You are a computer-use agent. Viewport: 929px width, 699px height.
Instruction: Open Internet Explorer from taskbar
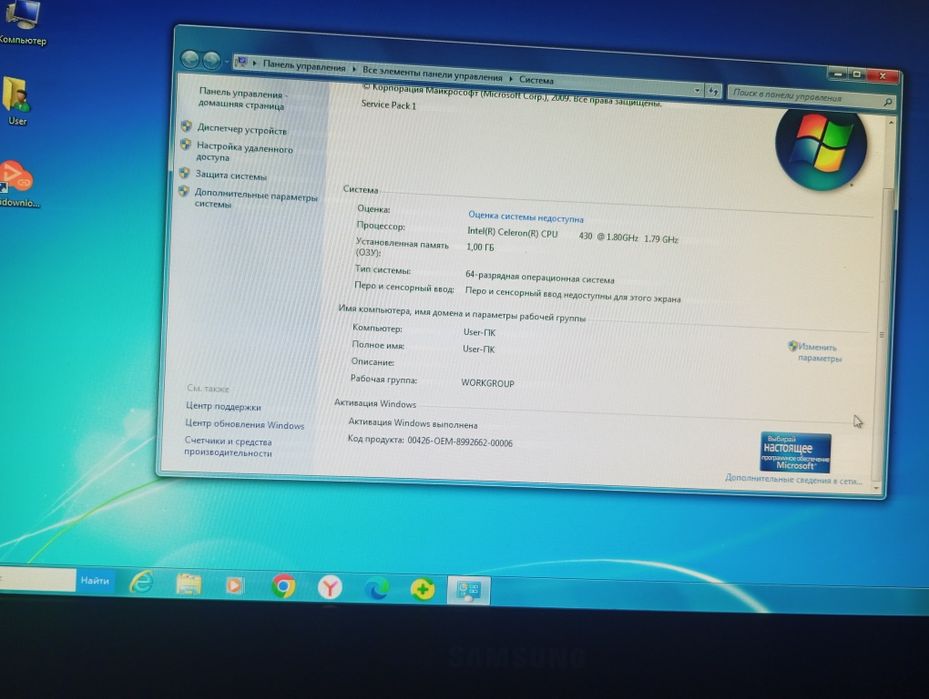(x=142, y=583)
